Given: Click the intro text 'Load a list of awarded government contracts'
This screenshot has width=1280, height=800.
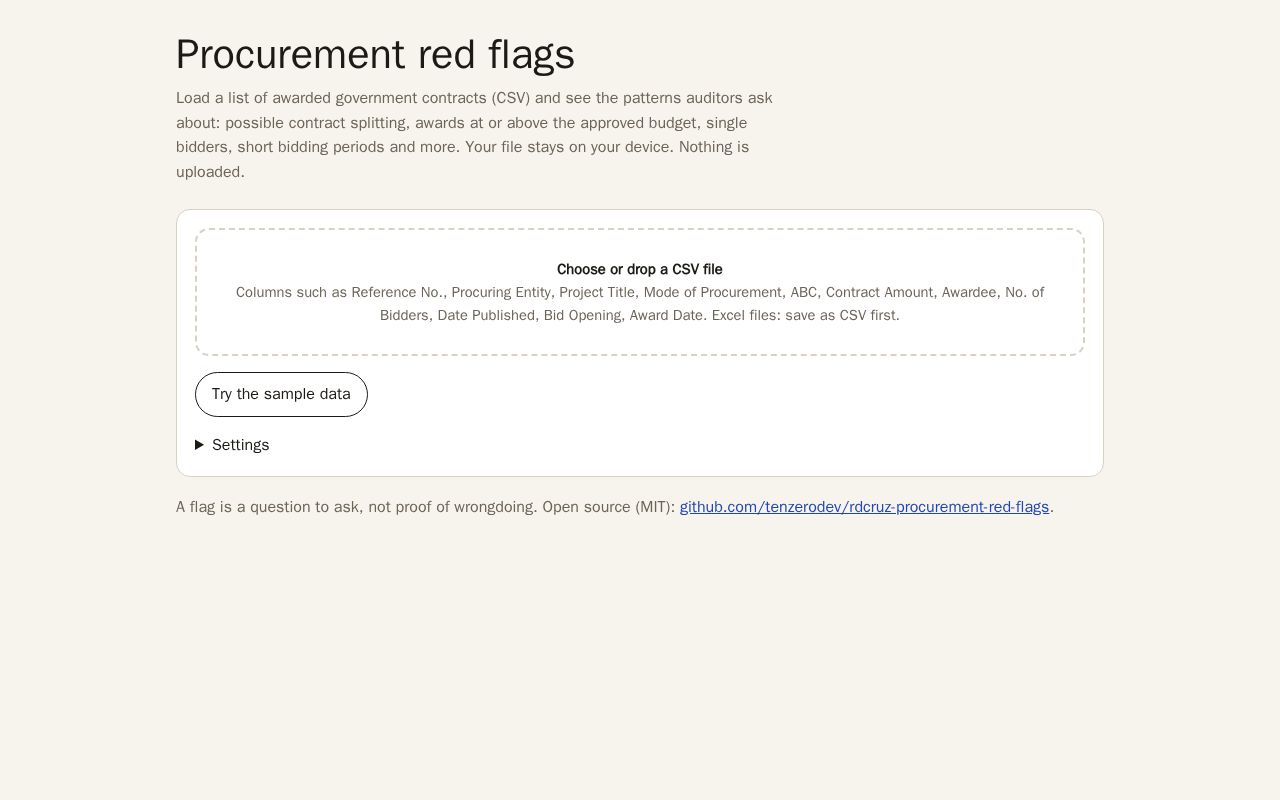Looking at the screenshot, I should (x=331, y=98).
